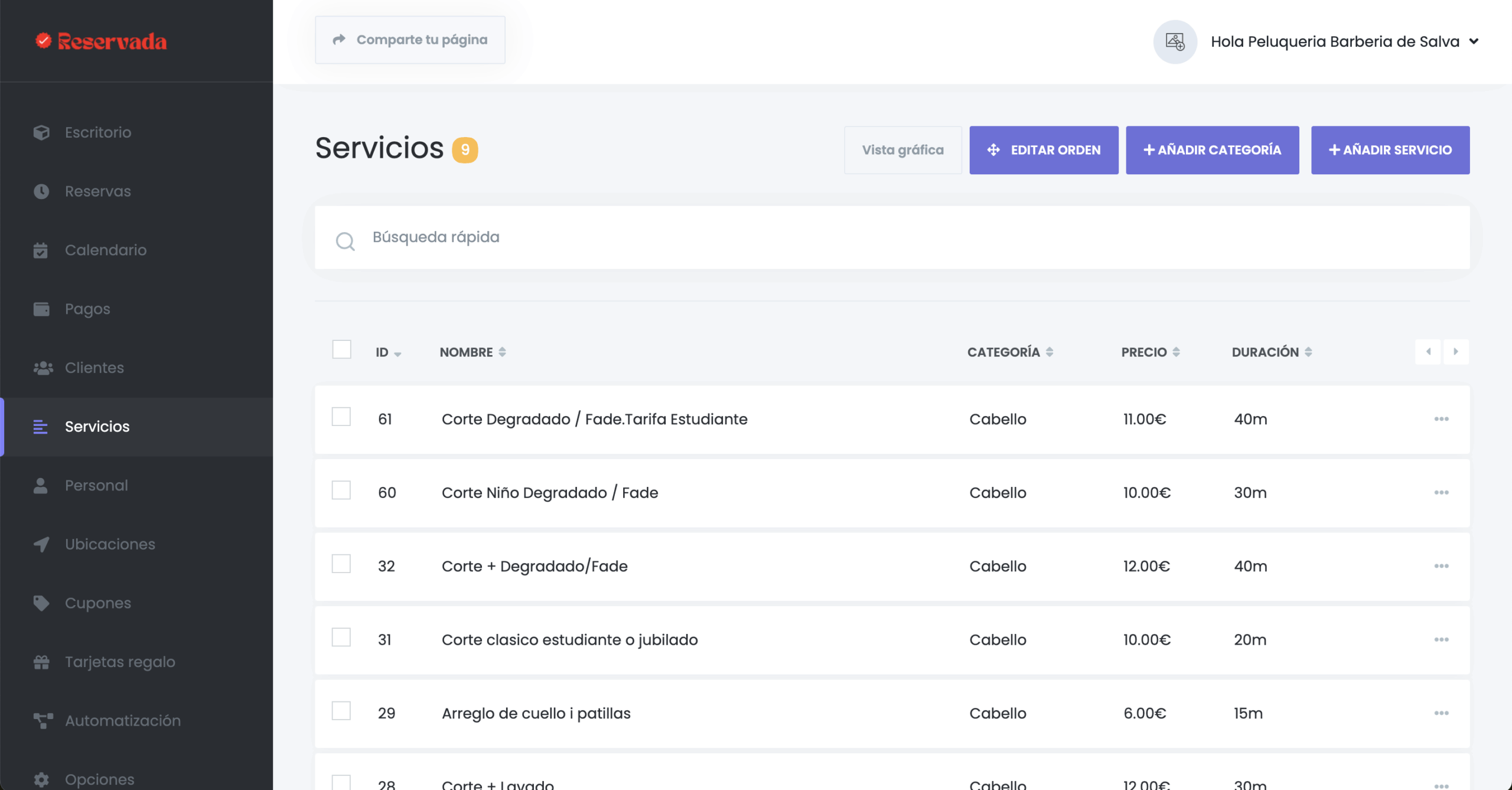Open the Clientes menu item
This screenshot has width=1512, height=790.
[x=94, y=368]
